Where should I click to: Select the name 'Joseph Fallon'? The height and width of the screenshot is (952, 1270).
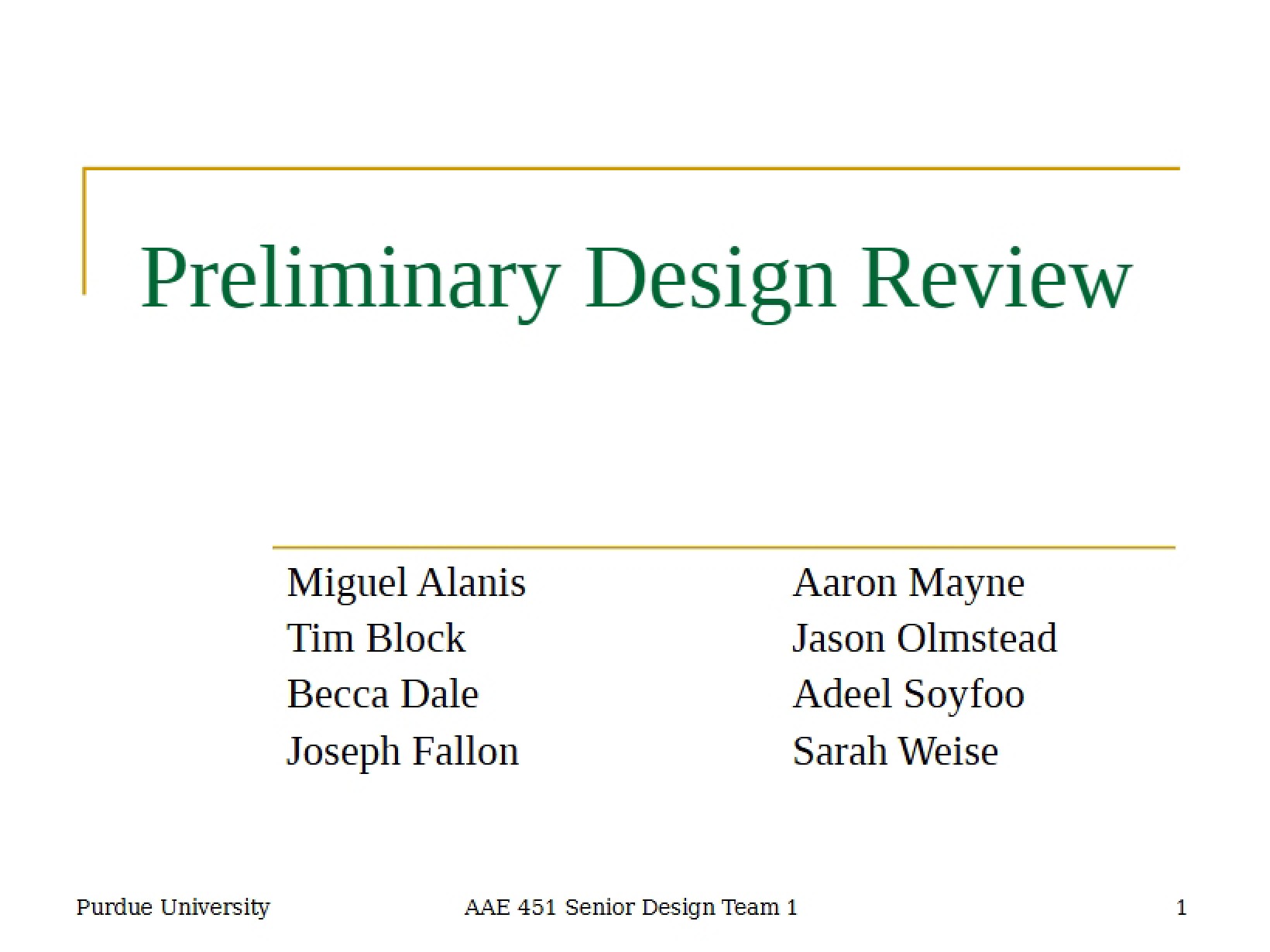[403, 752]
